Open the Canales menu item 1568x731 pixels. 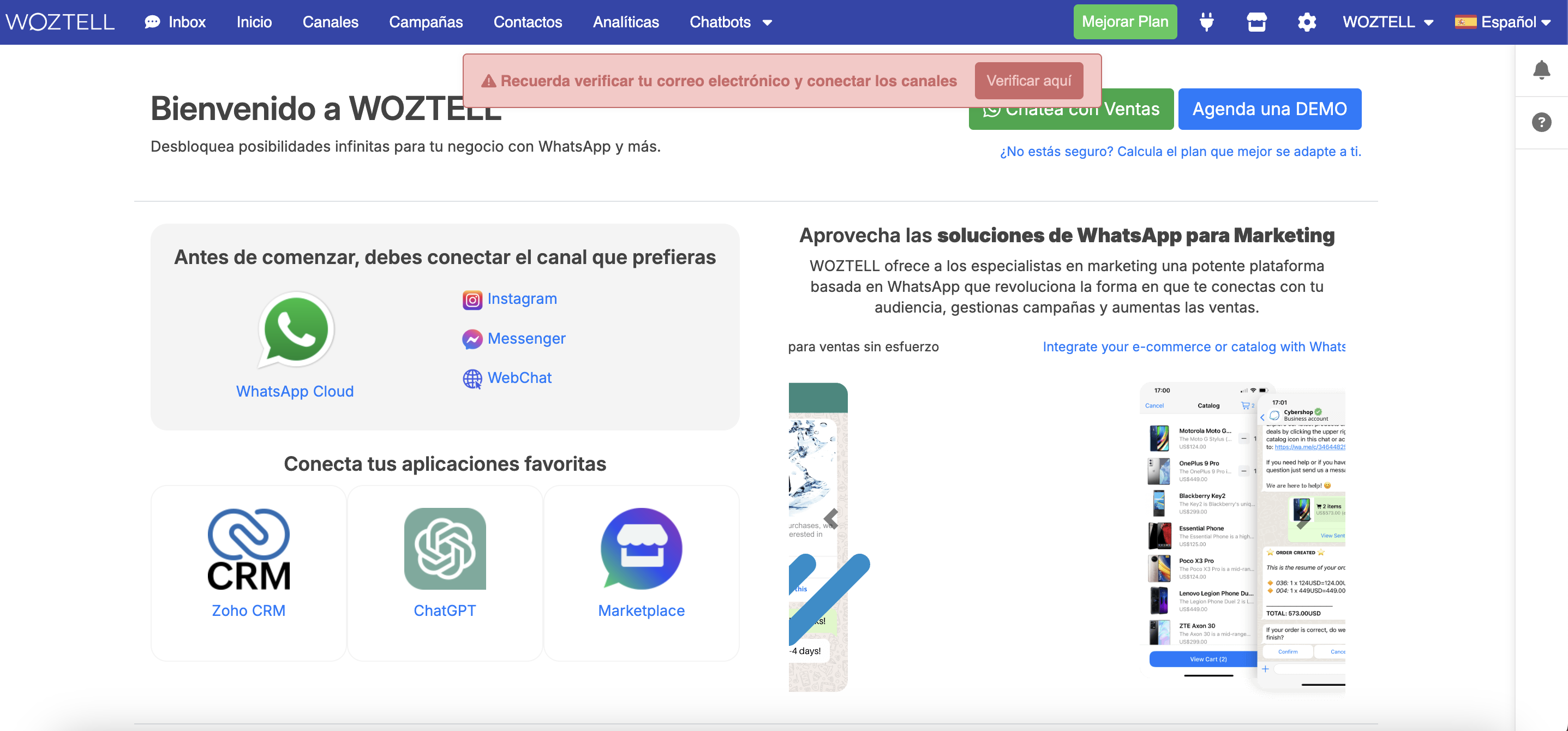331,22
